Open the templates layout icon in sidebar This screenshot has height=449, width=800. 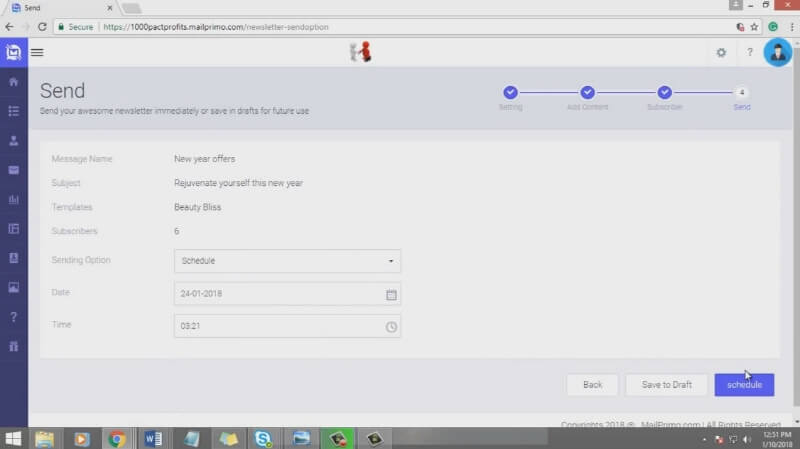(14, 229)
